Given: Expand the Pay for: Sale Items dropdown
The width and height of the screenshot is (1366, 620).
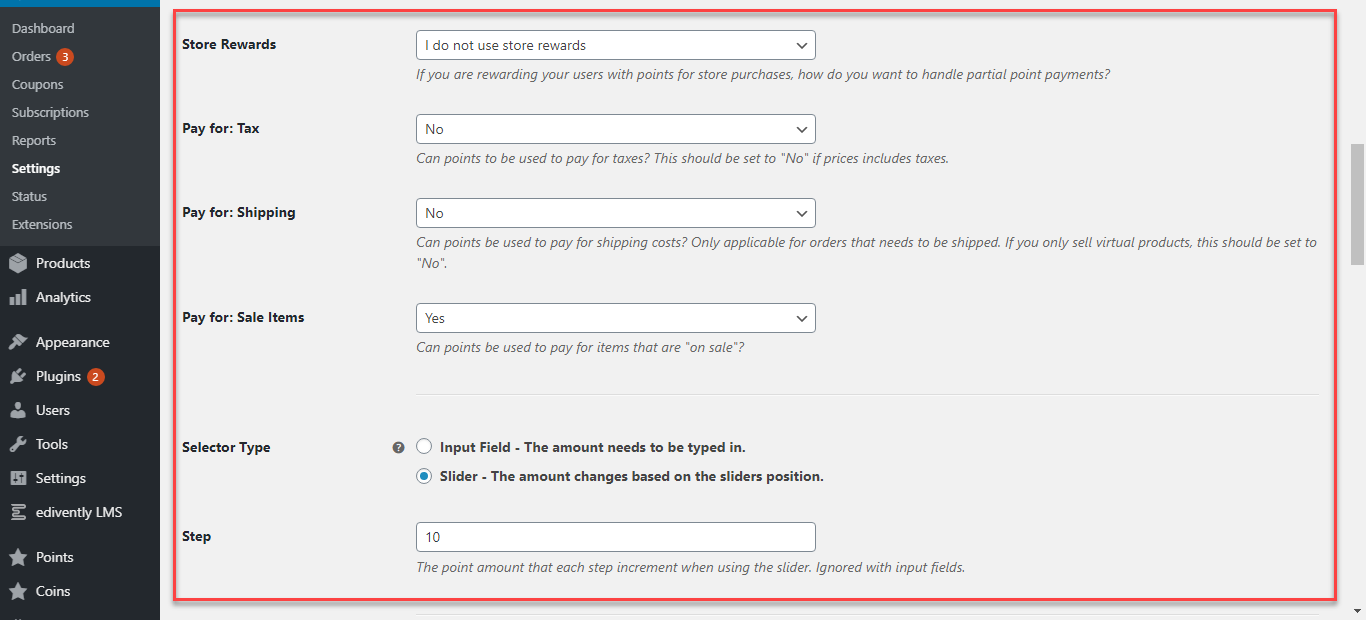Looking at the screenshot, I should tap(616, 318).
